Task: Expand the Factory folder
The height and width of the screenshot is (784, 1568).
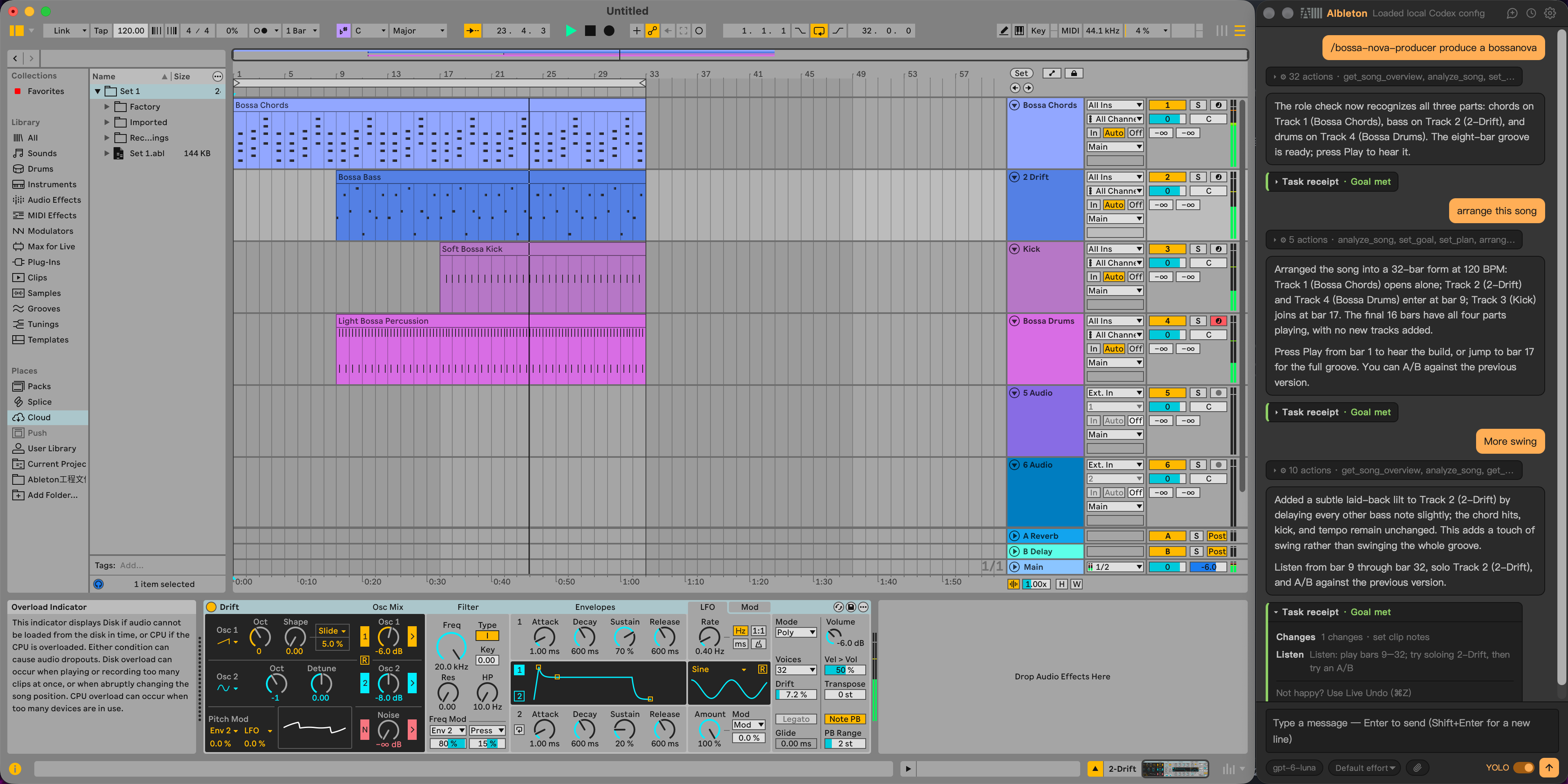Action: click(x=107, y=107)
